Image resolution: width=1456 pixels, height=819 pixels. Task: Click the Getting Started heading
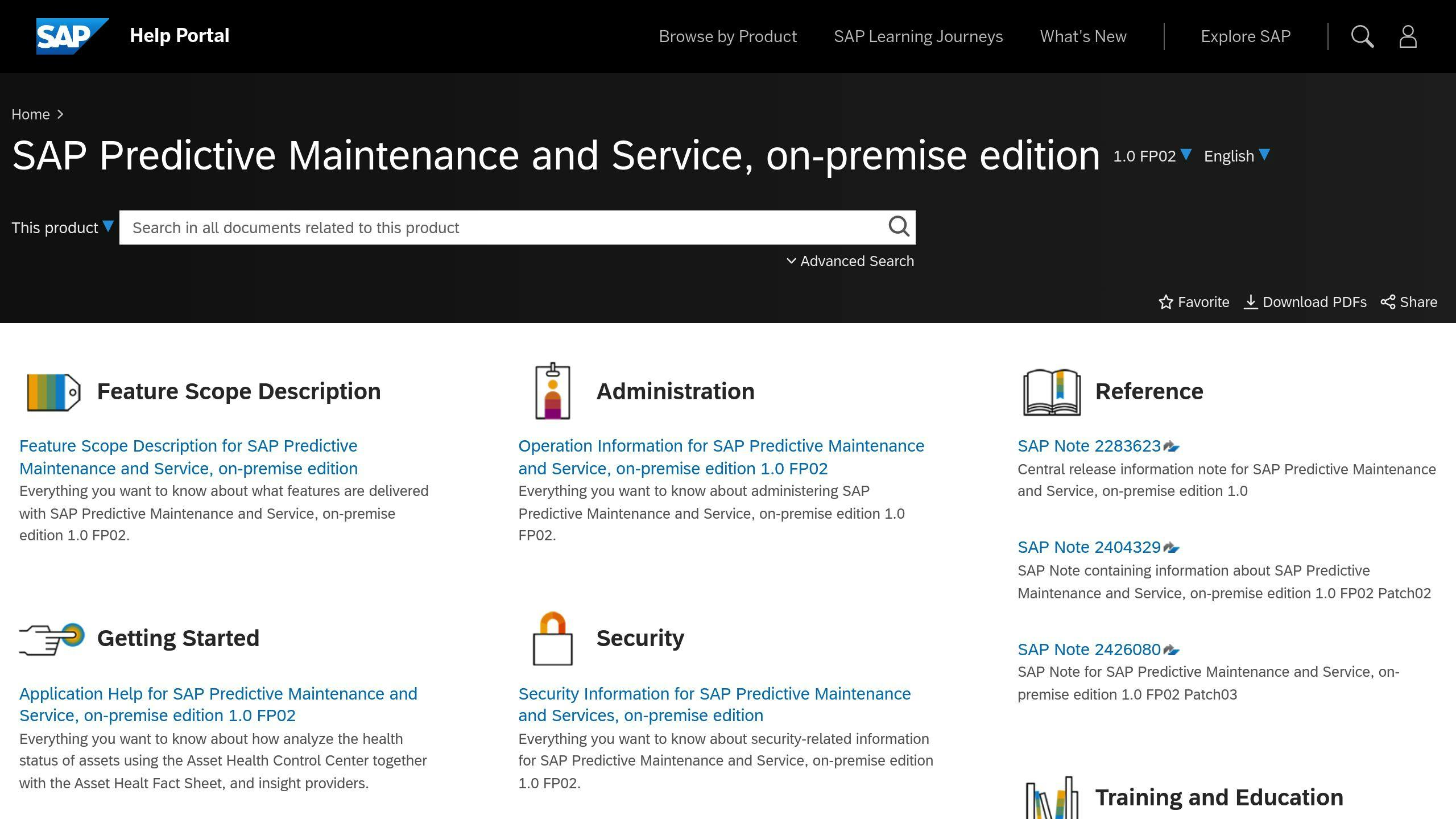(x=178, y=638)
